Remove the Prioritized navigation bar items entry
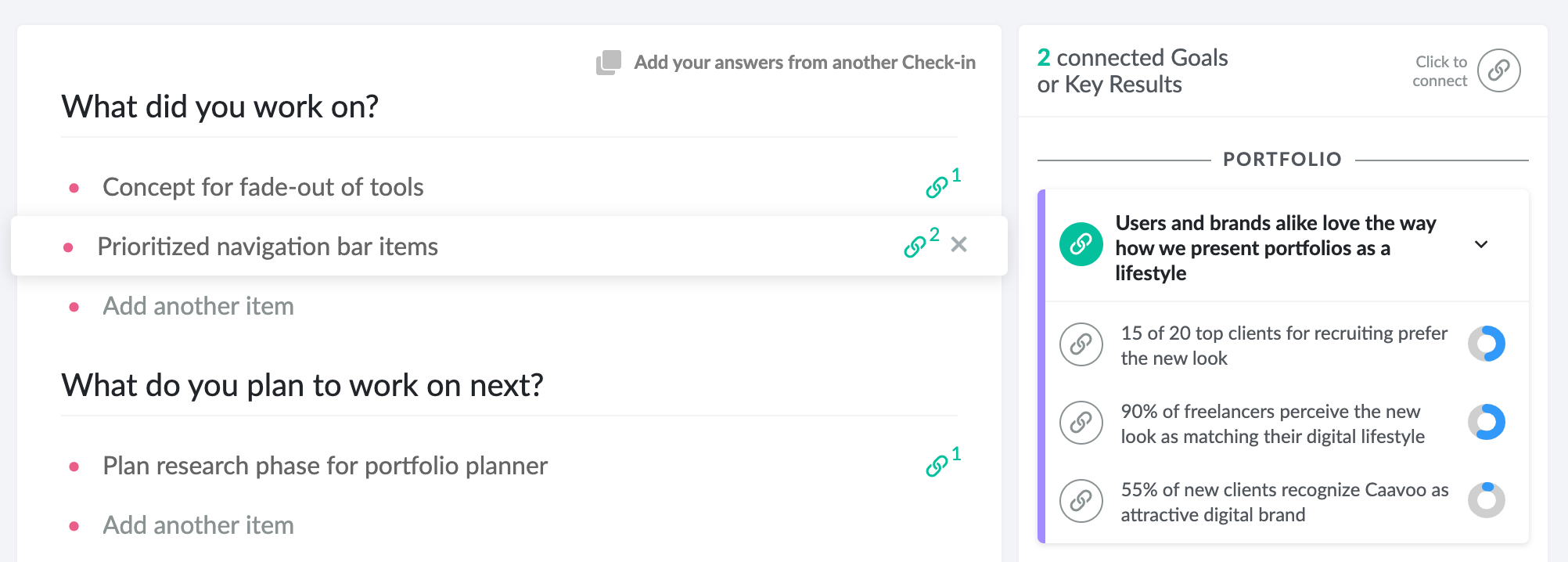This screenshot has height=562, width=1568. (958, 245)
